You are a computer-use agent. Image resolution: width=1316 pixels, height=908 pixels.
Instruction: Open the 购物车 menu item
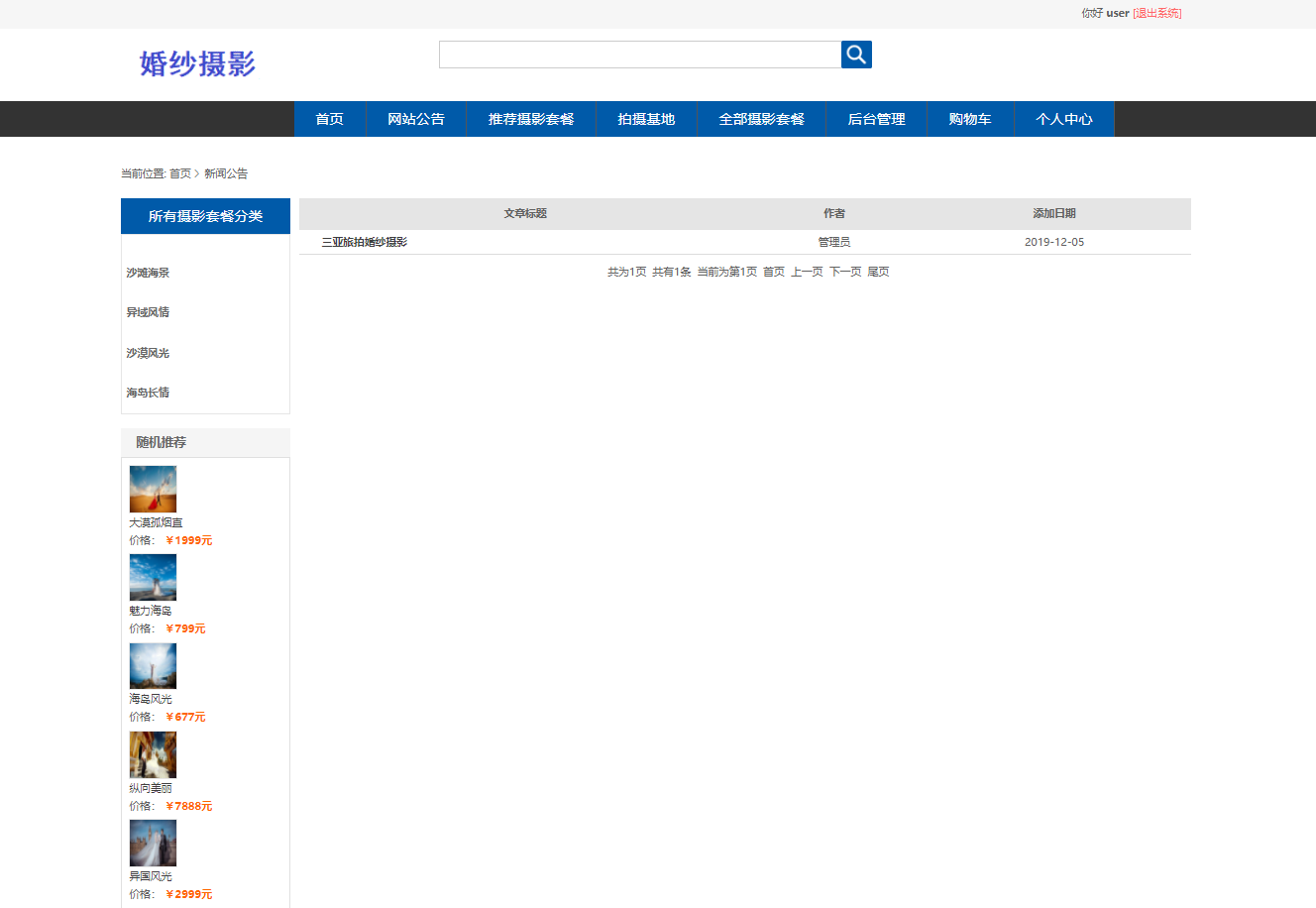[970, 119]
